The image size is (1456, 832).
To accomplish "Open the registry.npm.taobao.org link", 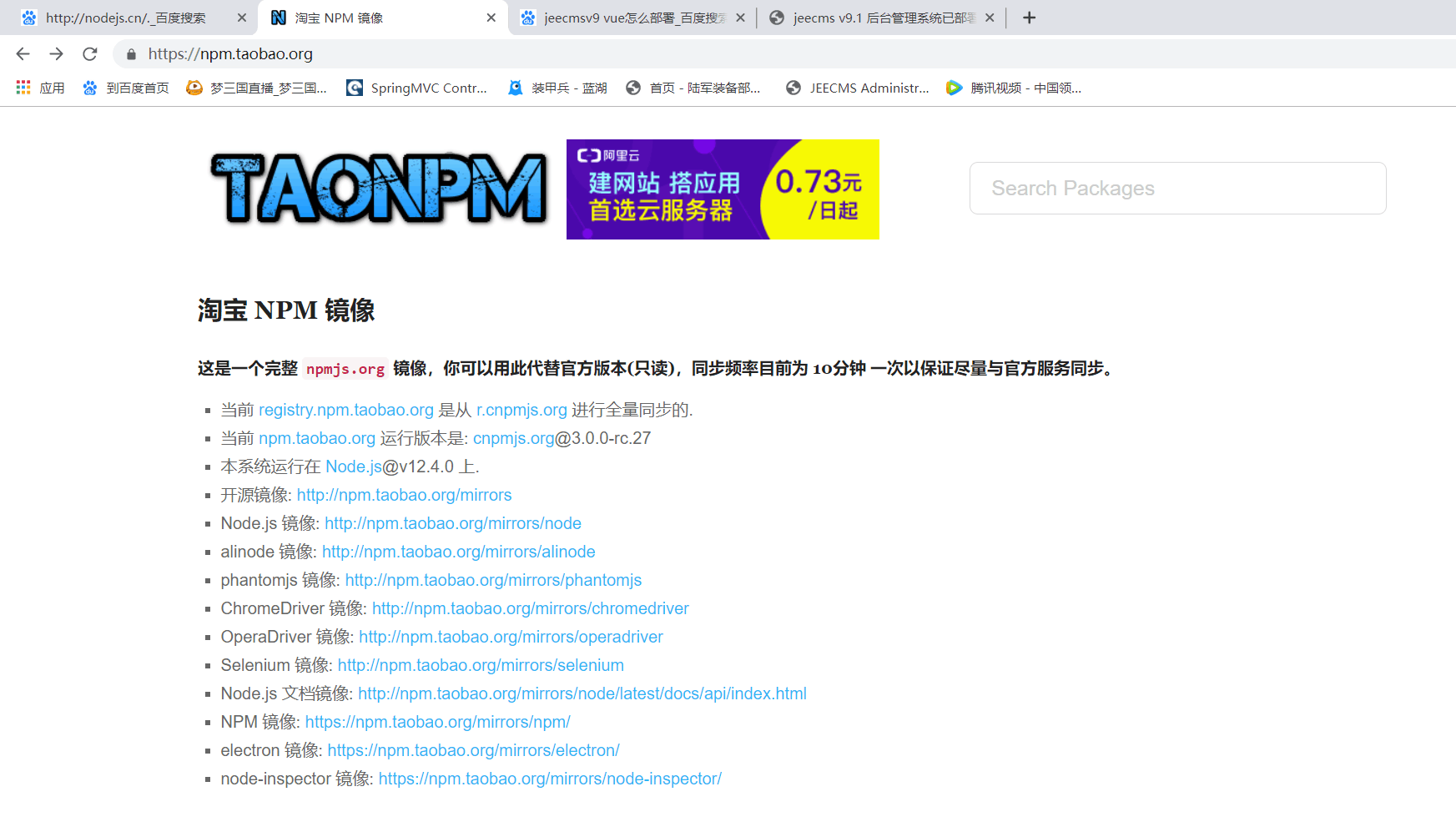I will coord(346,410).
